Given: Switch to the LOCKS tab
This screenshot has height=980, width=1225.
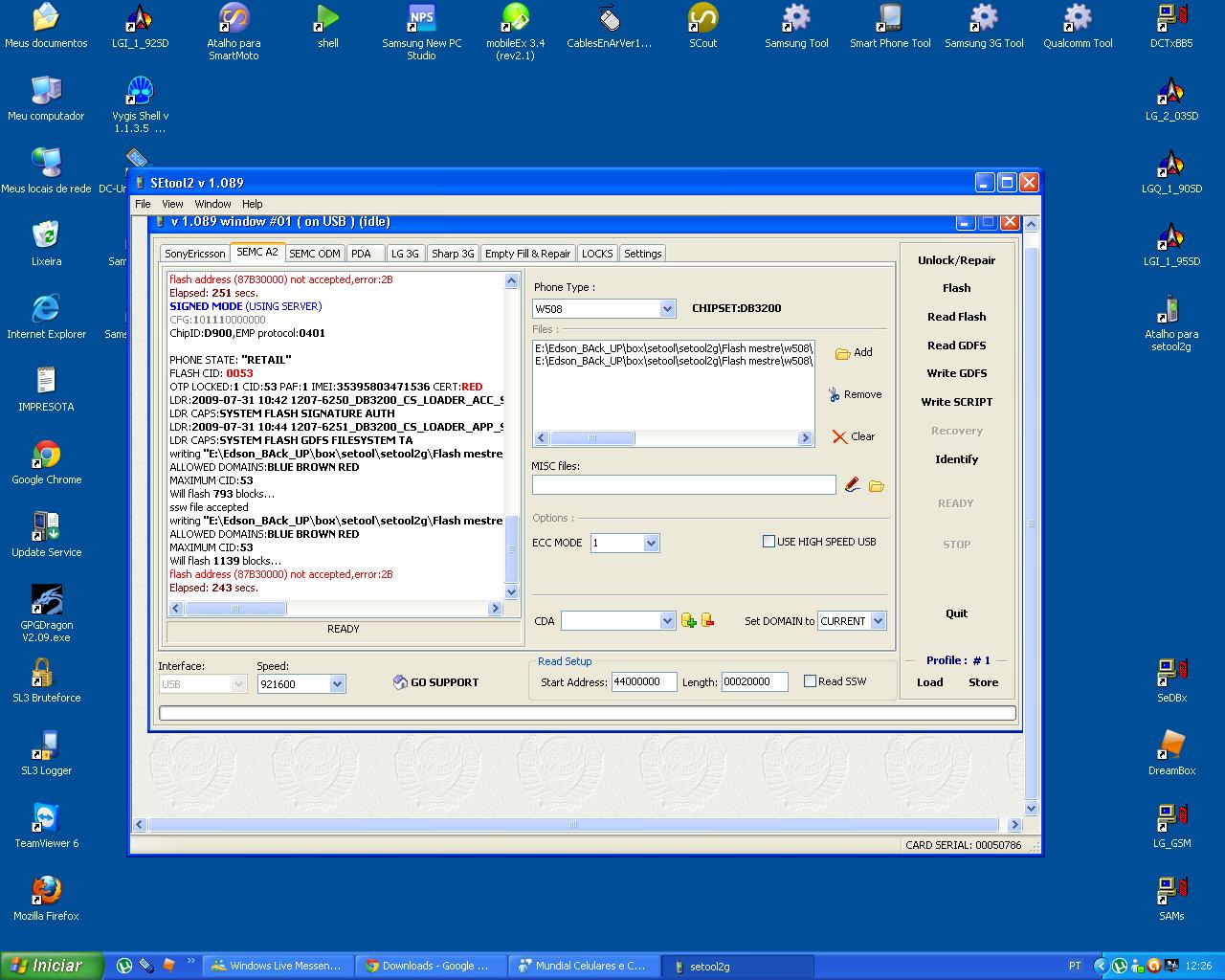Looking at the screenshot, I should (x=597, y=254).
